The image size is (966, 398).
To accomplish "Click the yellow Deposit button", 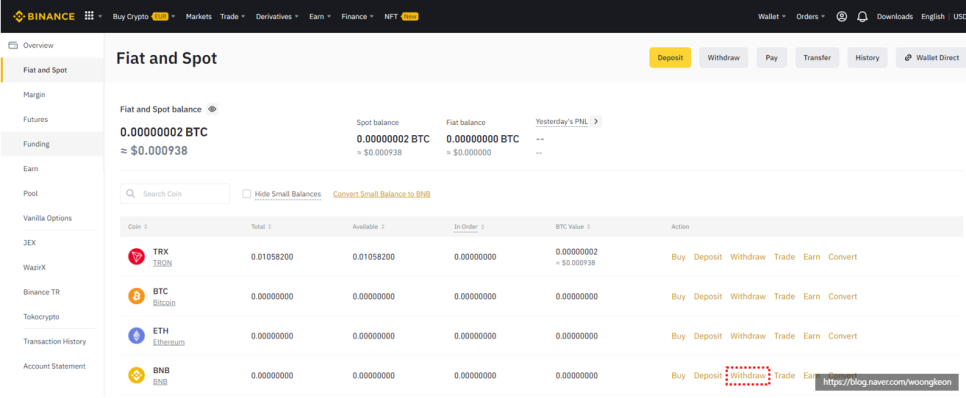I will click(x=670, y=57).
